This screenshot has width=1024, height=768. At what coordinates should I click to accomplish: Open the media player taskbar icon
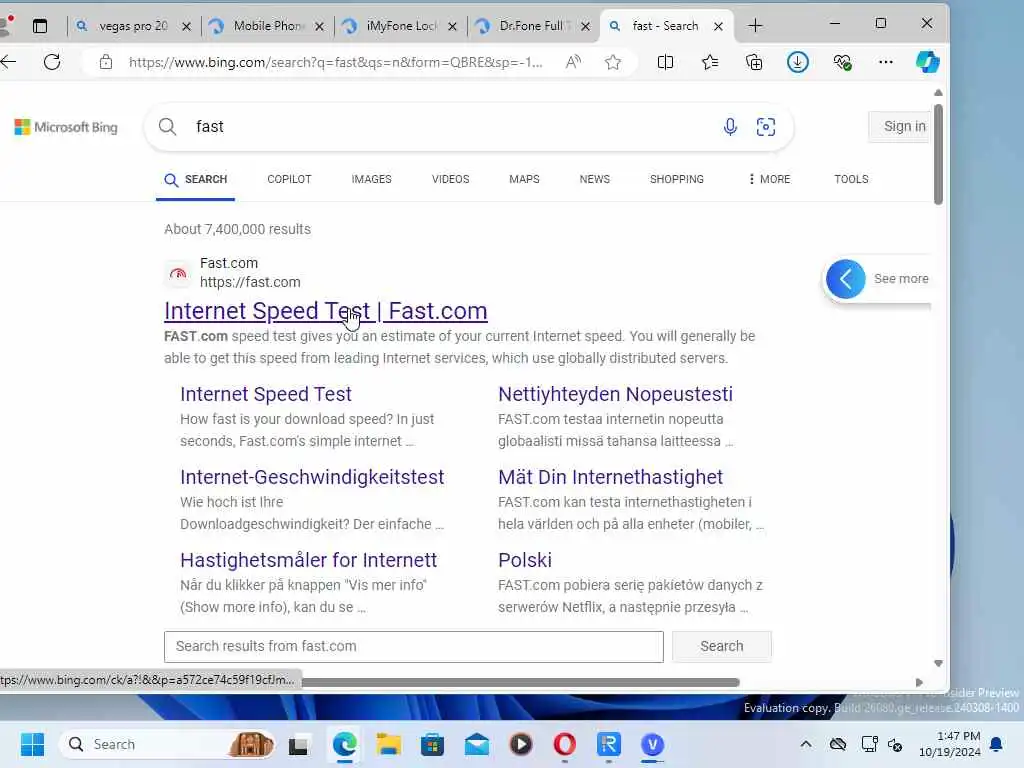pos(520,744)
